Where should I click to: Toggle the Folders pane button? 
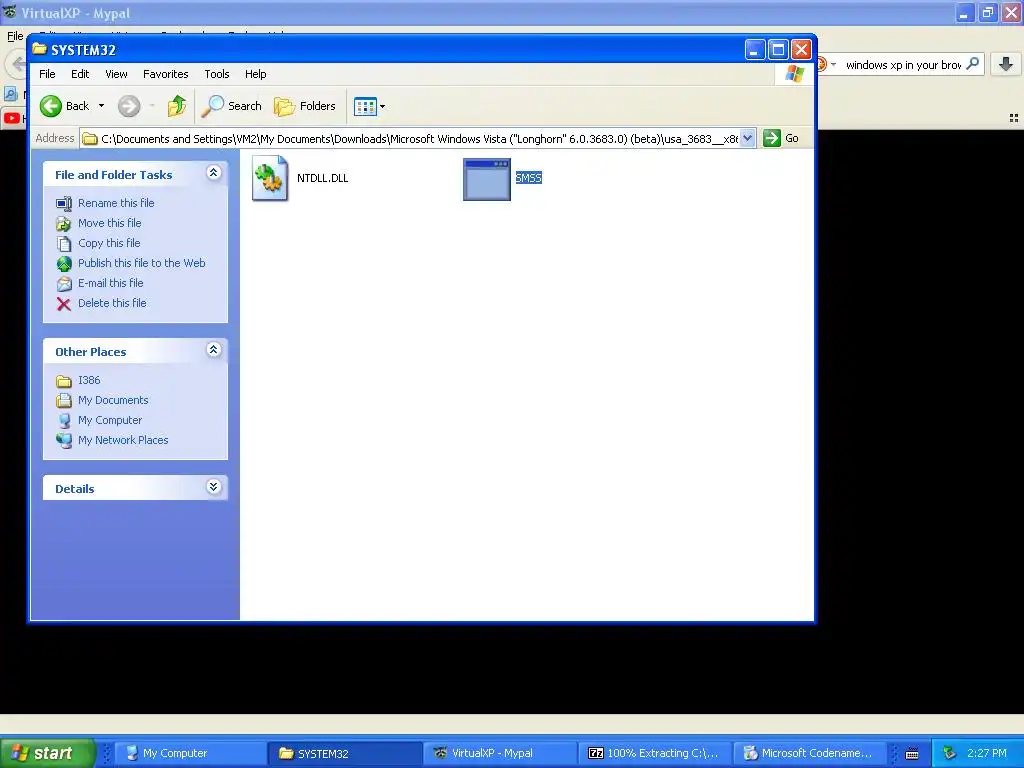tap(304, 106)
